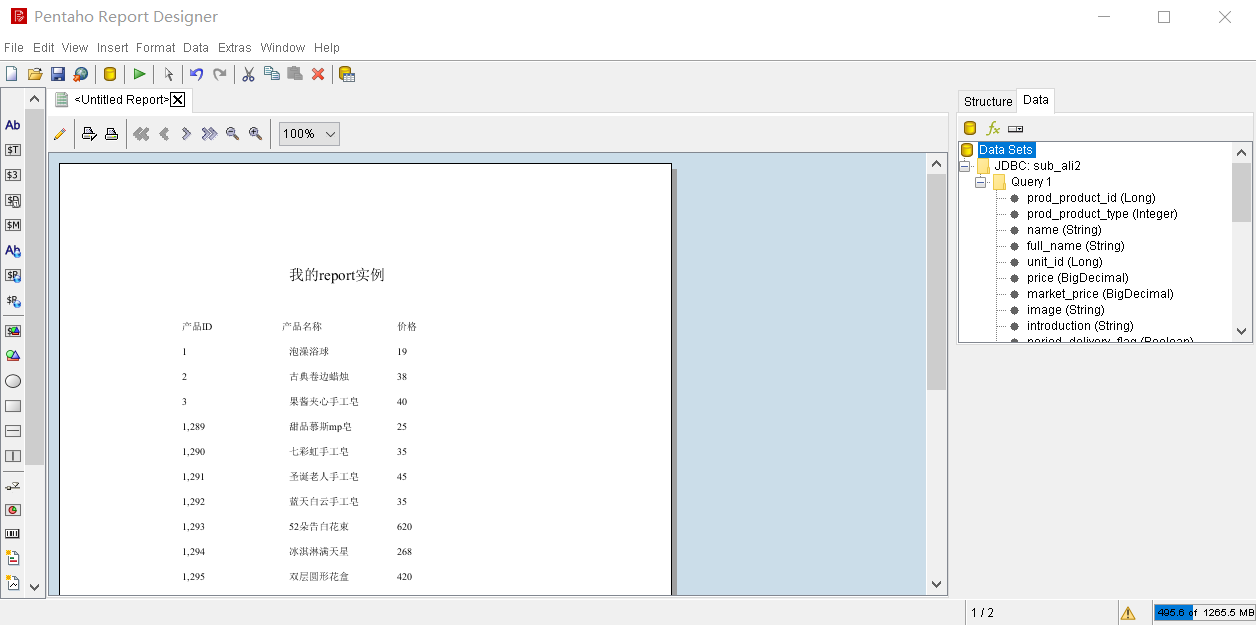1256x625 pixels.
Task: Click the Untitled Report document tab
Action: [x=121, y=100]
